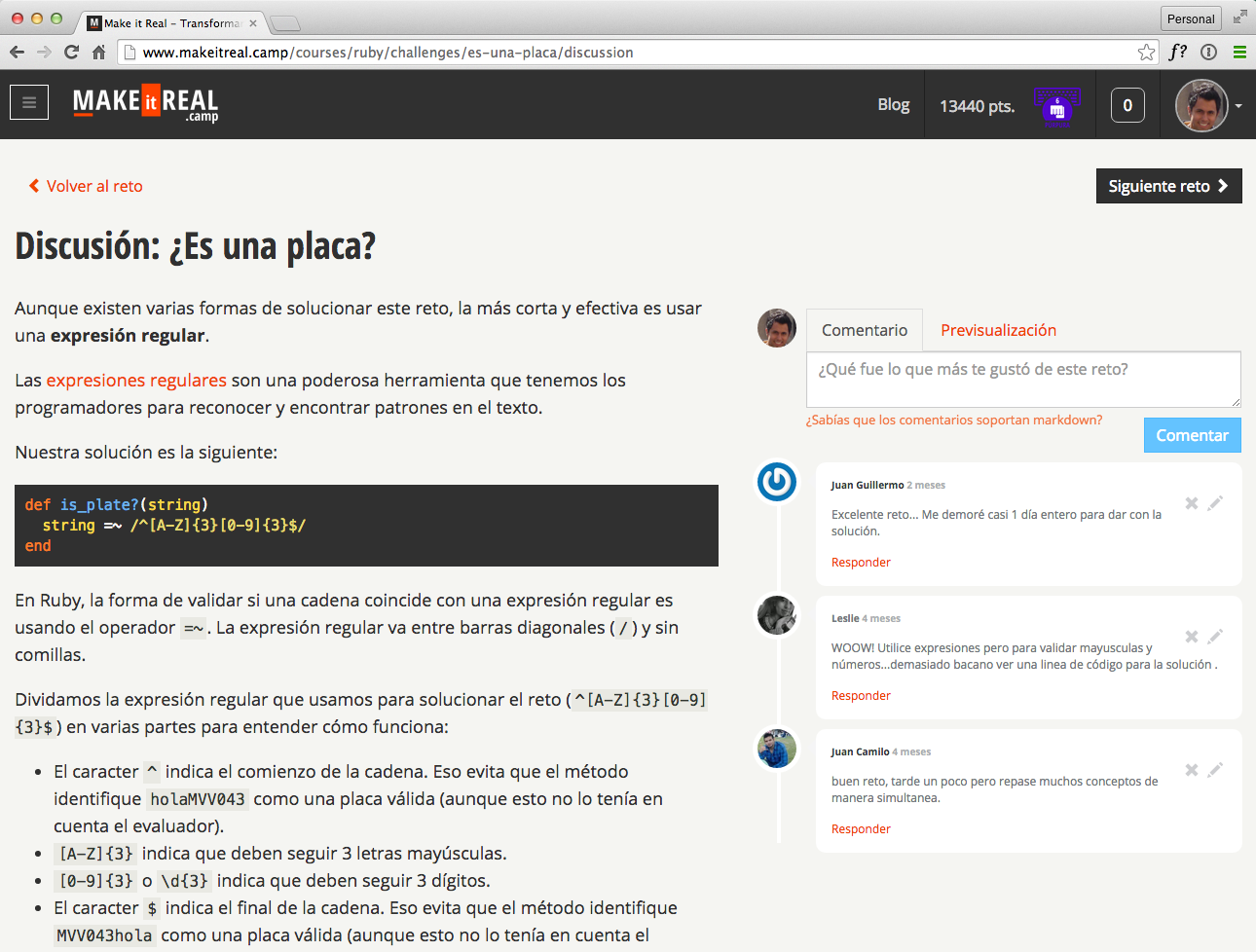Click the Siguiente reto button
The image size is (1256, 952).
(1168, 186)
